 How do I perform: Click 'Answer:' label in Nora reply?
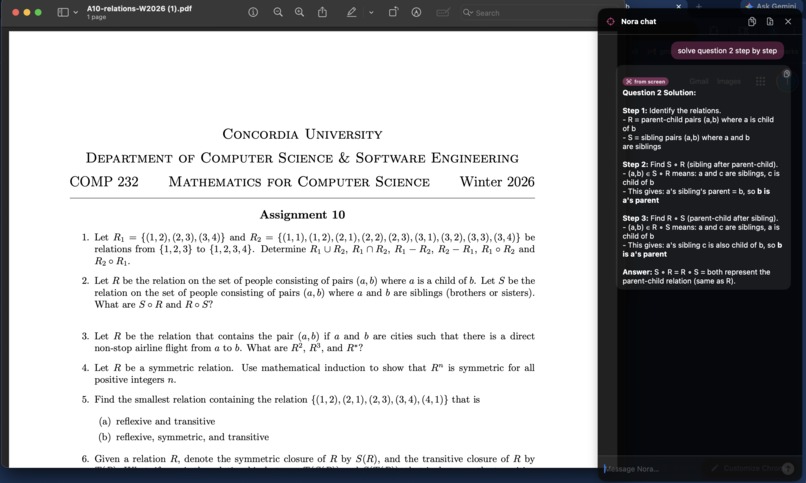[637, 272]
